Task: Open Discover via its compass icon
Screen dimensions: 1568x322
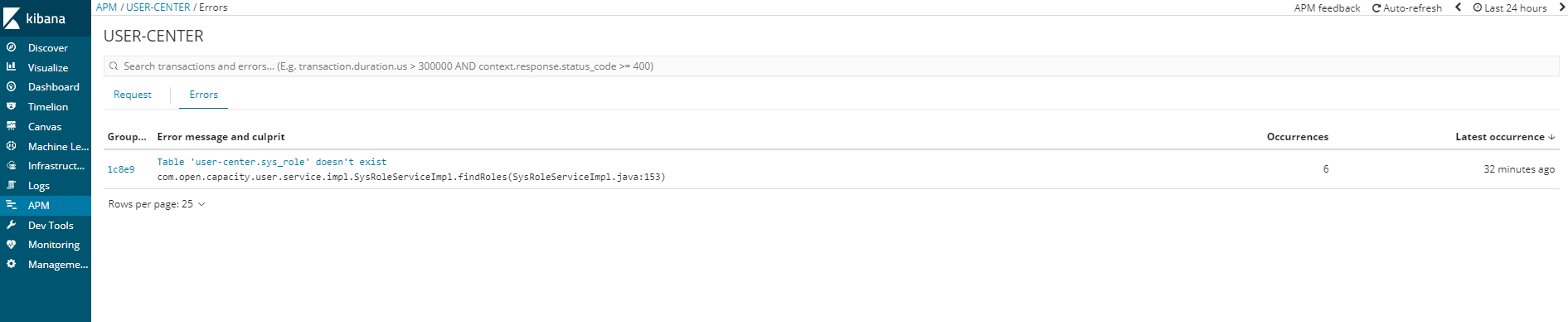Action: click(11, 47)
